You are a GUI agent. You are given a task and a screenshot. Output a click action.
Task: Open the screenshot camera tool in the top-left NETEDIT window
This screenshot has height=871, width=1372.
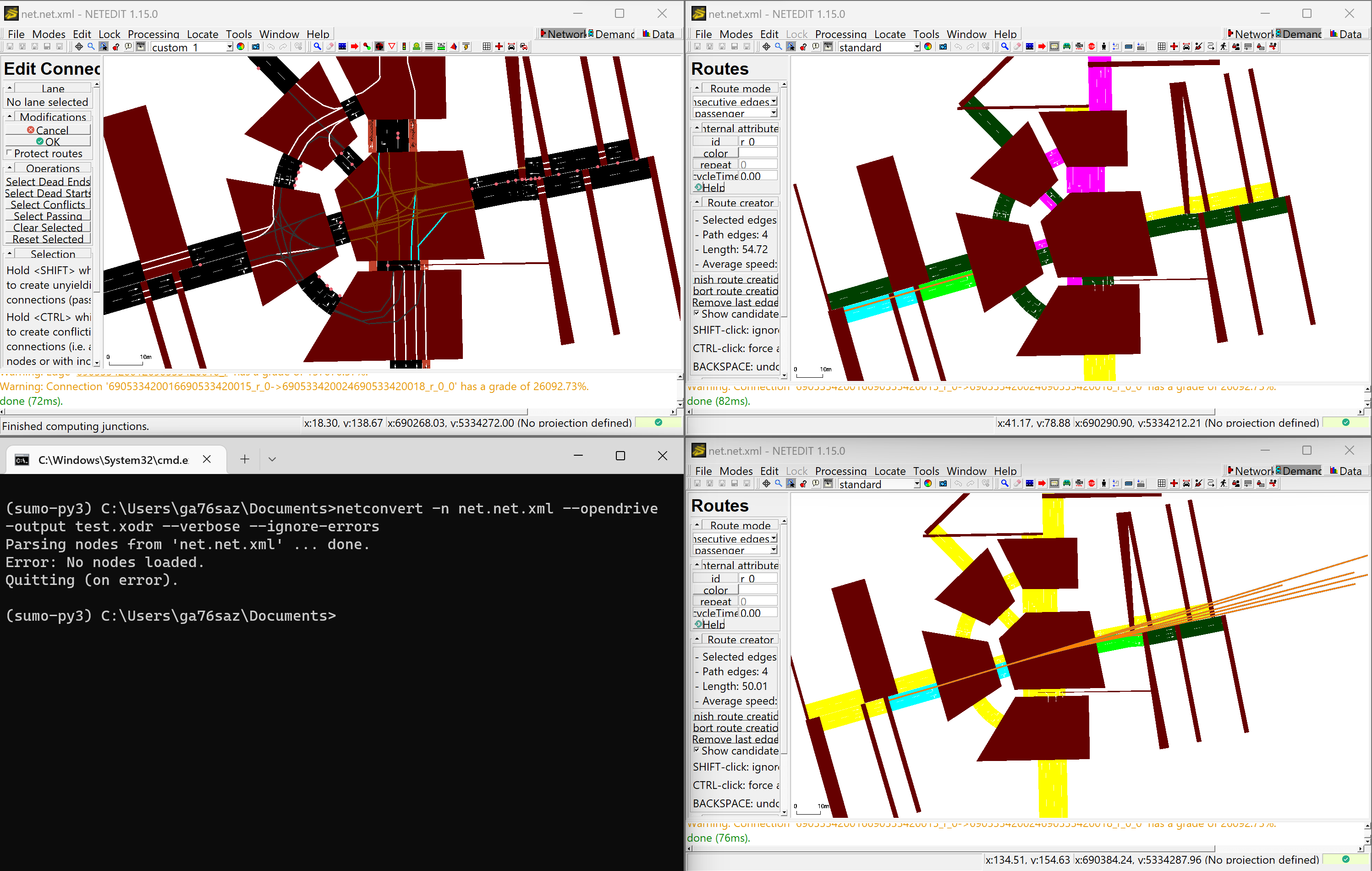(256, 47)
